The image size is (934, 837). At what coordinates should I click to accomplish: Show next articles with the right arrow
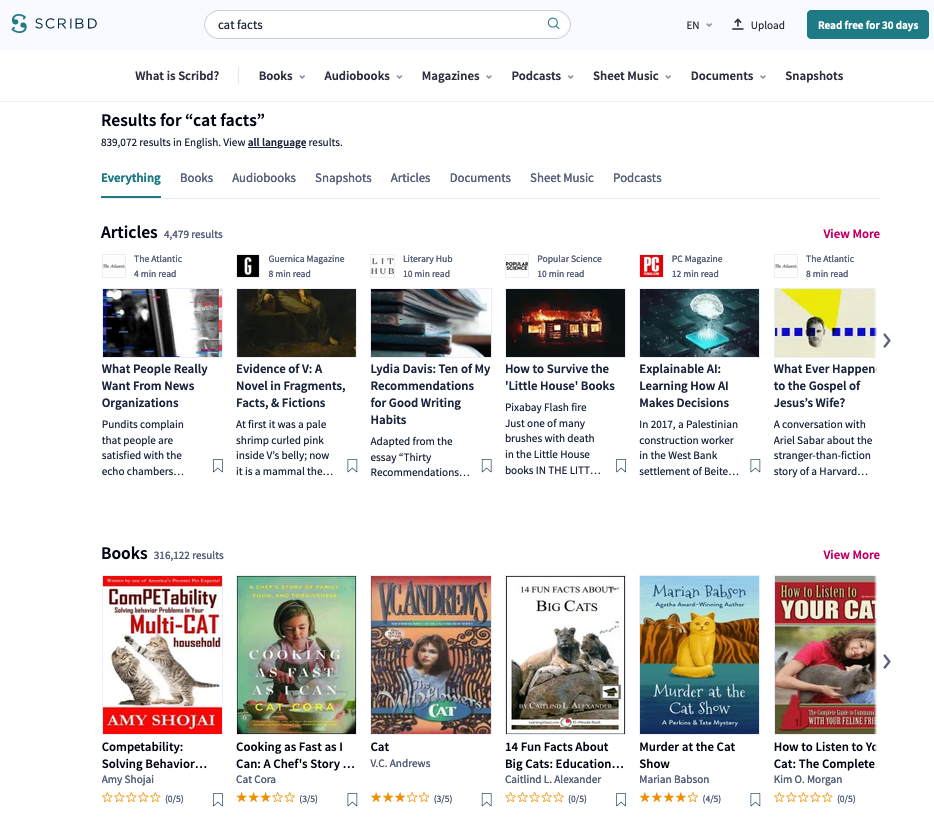click(887, 341)
